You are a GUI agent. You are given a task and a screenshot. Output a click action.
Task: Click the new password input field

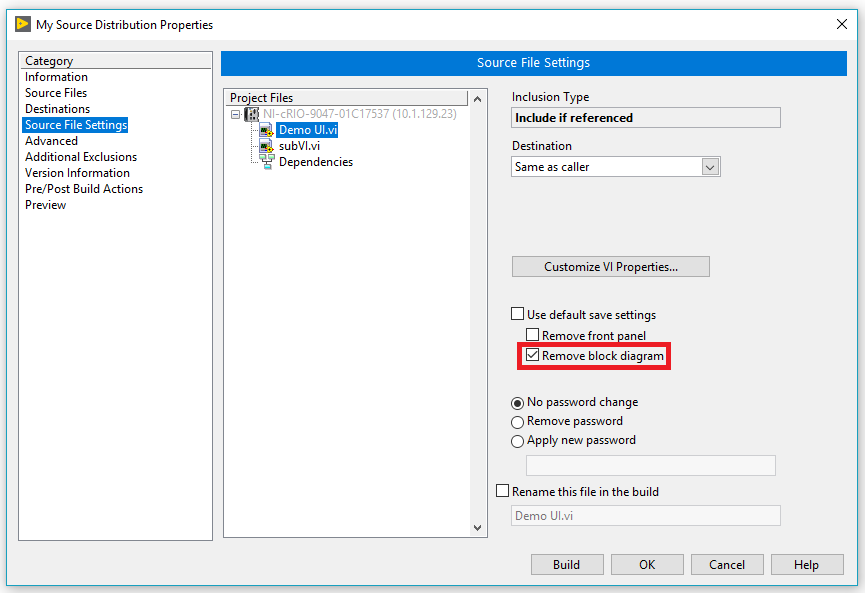pyautogui.click(x=650, y=465)
